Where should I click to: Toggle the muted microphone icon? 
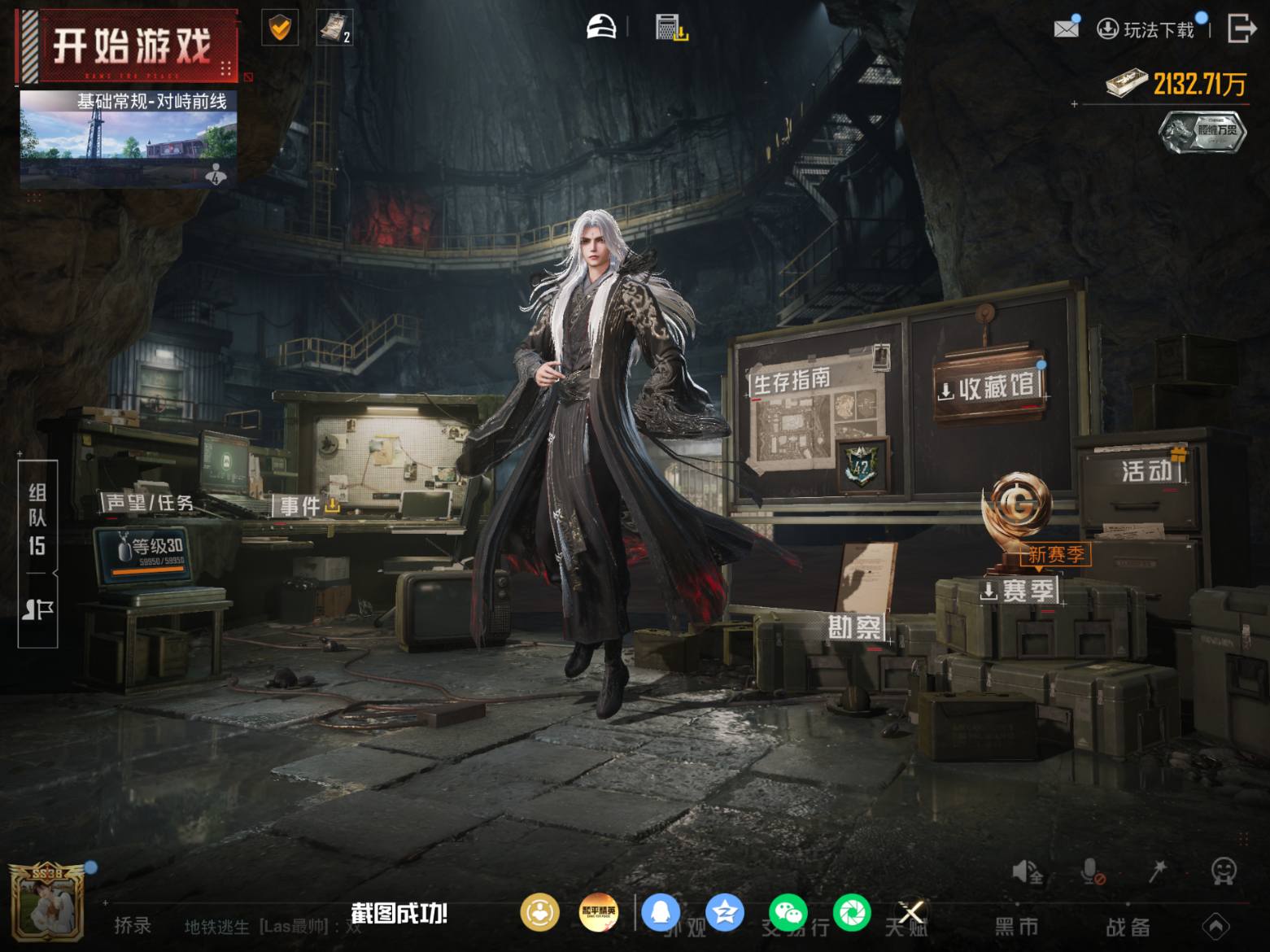tap(1093, 872)
